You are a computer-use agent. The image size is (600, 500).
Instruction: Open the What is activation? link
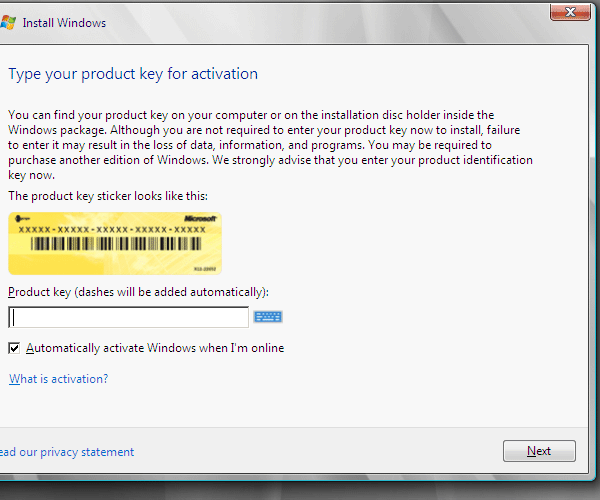[59, 379]
